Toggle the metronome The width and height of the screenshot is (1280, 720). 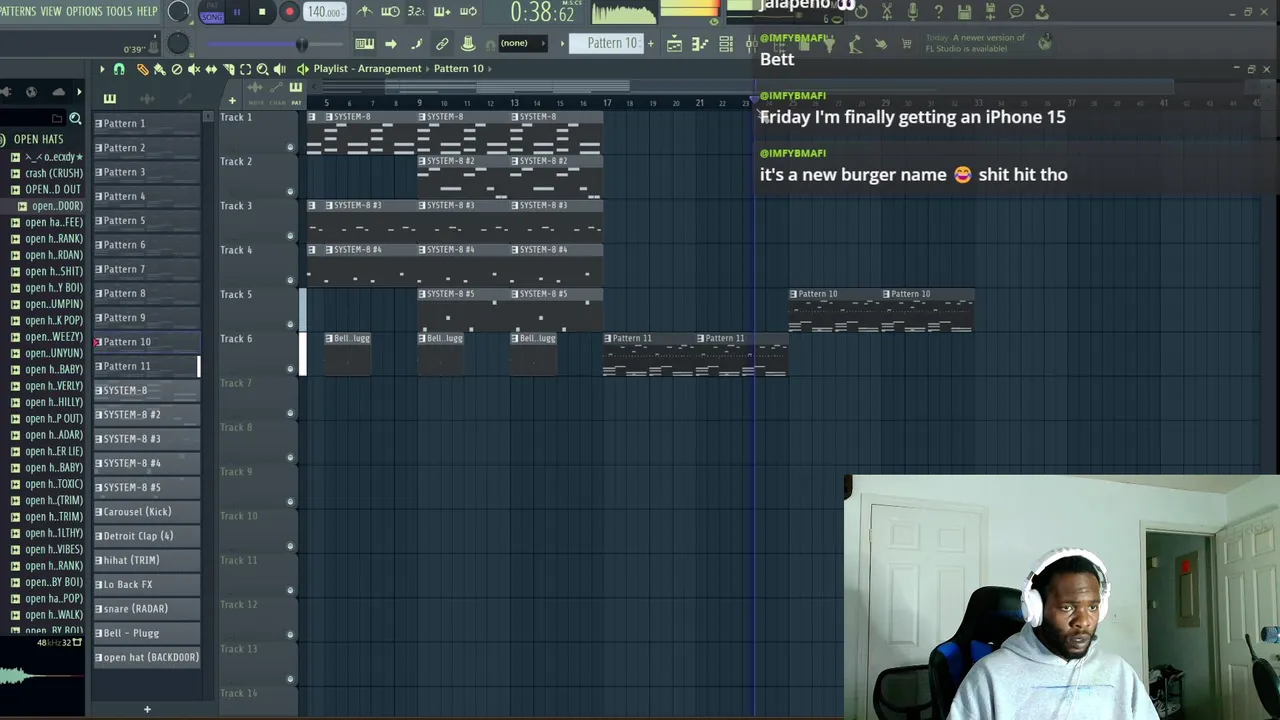click(x=365, y=12)
